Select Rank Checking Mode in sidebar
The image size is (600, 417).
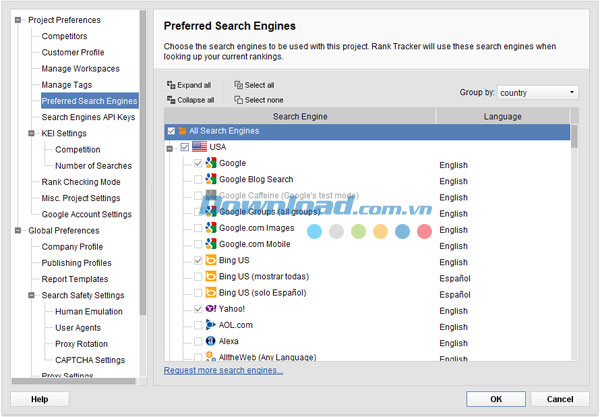tap(80, 182)
